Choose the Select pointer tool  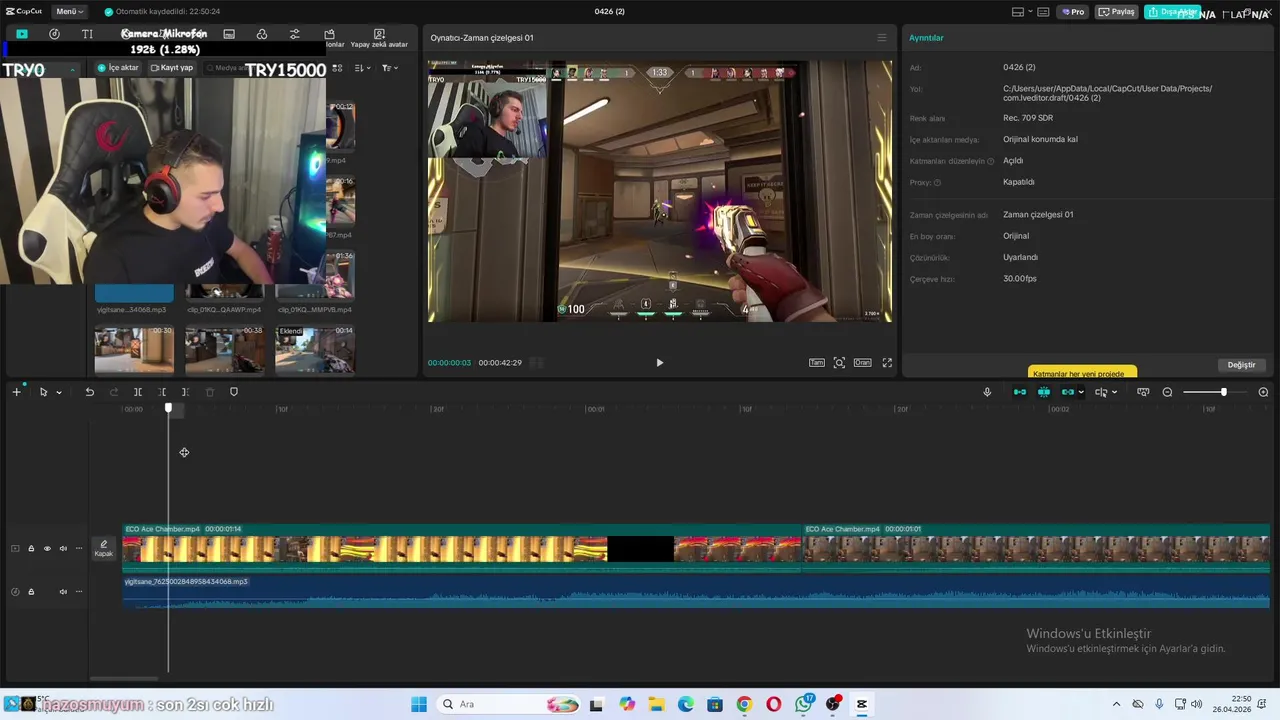click(43, 392)
